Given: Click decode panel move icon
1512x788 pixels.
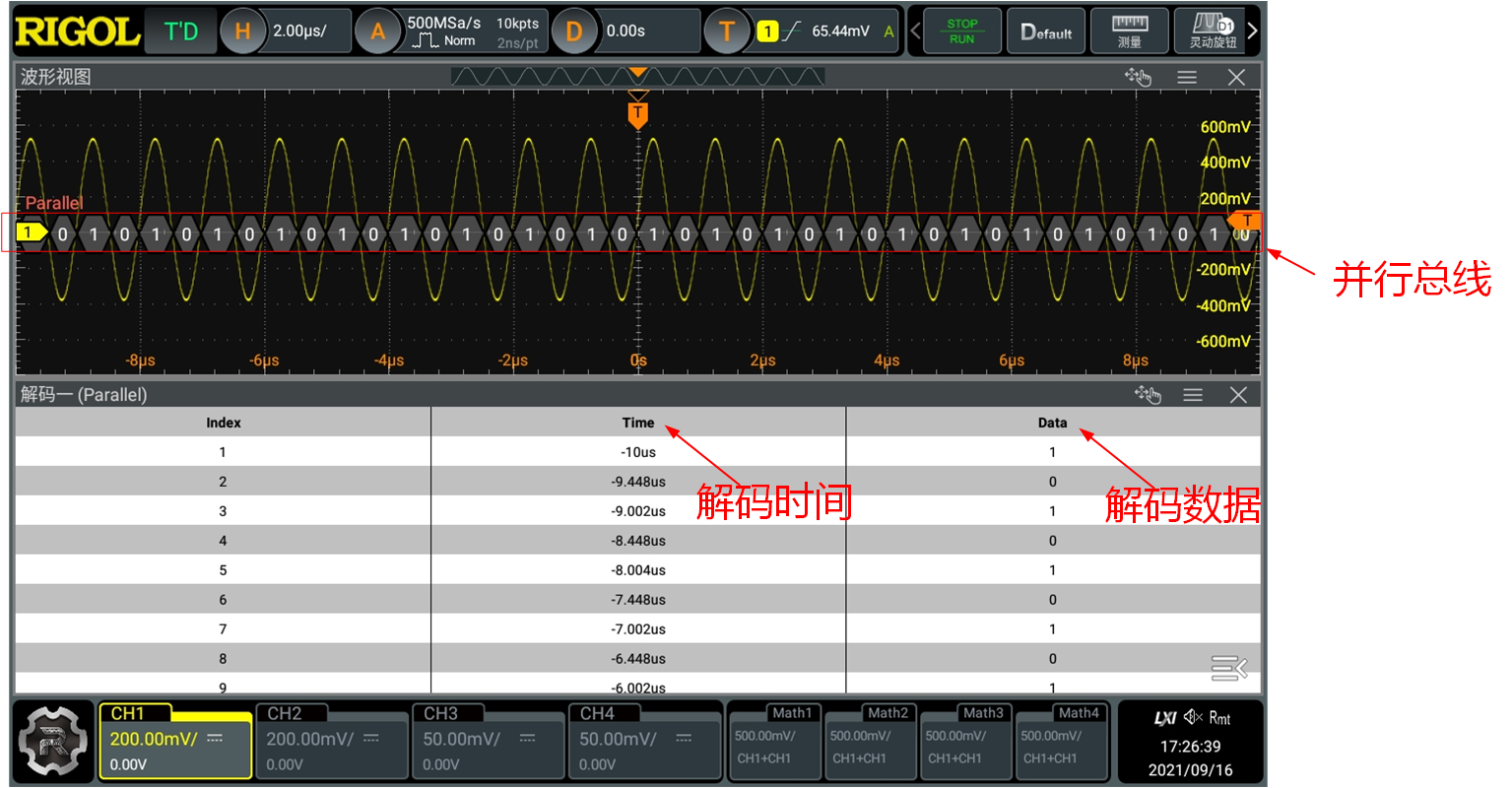Looking at the screenshot, I should (x=1148, y=395).
